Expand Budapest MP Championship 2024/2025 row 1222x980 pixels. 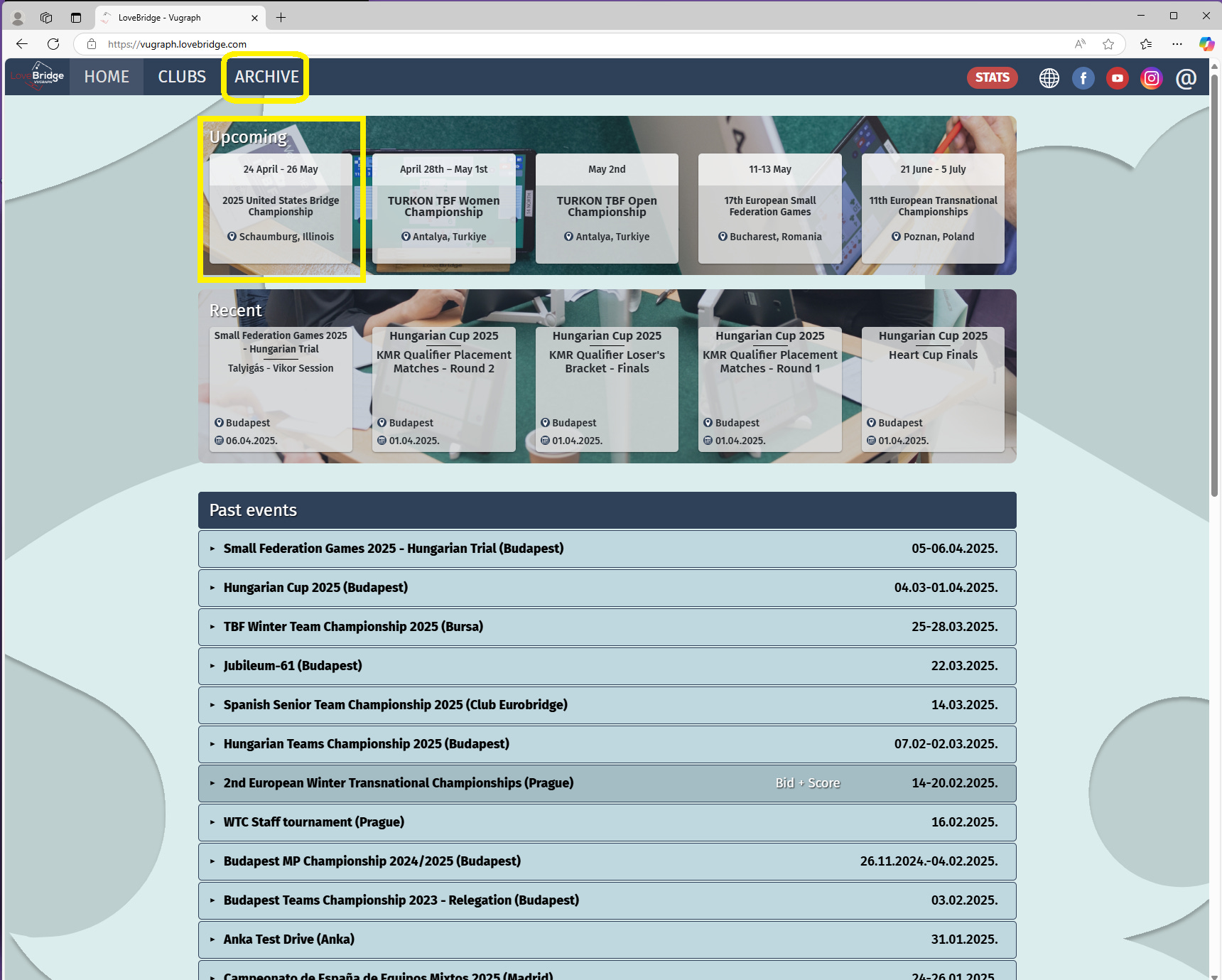607,861
